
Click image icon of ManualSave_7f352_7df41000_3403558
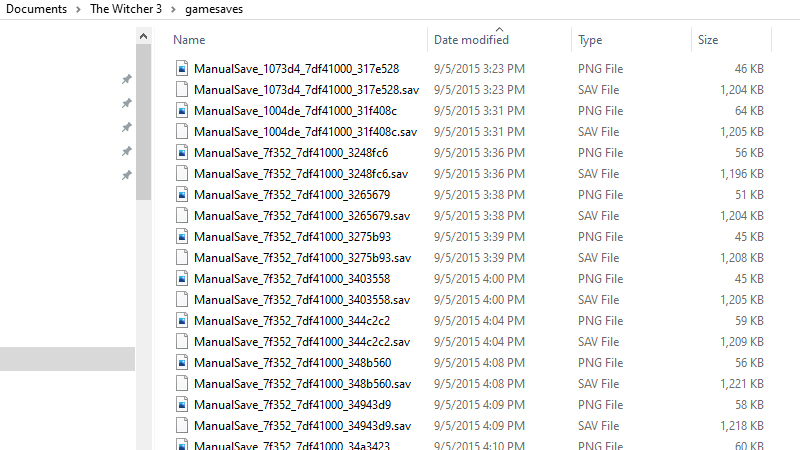[182, 279]
